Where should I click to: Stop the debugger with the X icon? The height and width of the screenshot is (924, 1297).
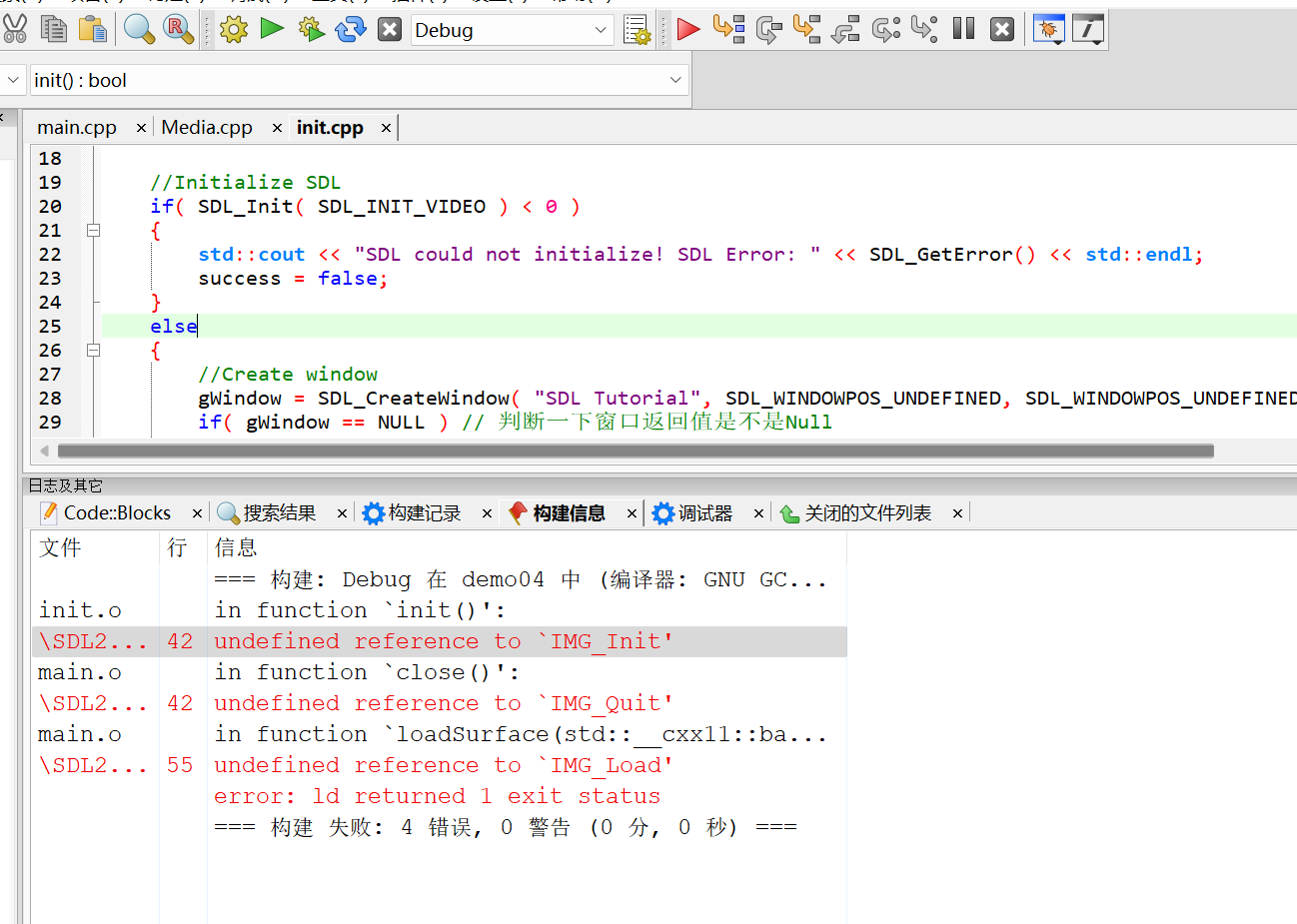click(x=1002, y=29)
